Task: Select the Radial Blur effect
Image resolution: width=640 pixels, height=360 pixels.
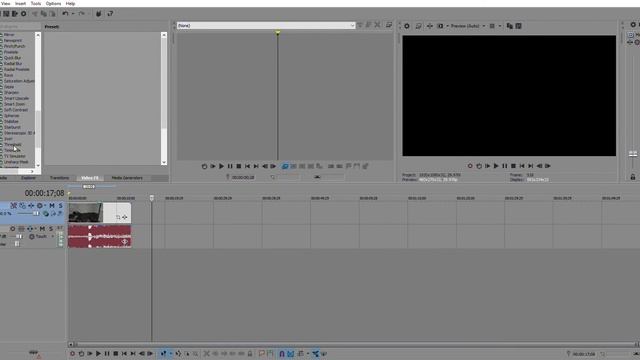Action: coord(13,64)
